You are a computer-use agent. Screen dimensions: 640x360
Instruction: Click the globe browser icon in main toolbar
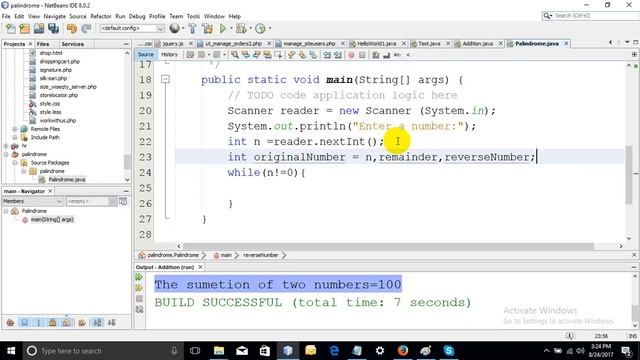pyautogui.click(x=174, y=28)
